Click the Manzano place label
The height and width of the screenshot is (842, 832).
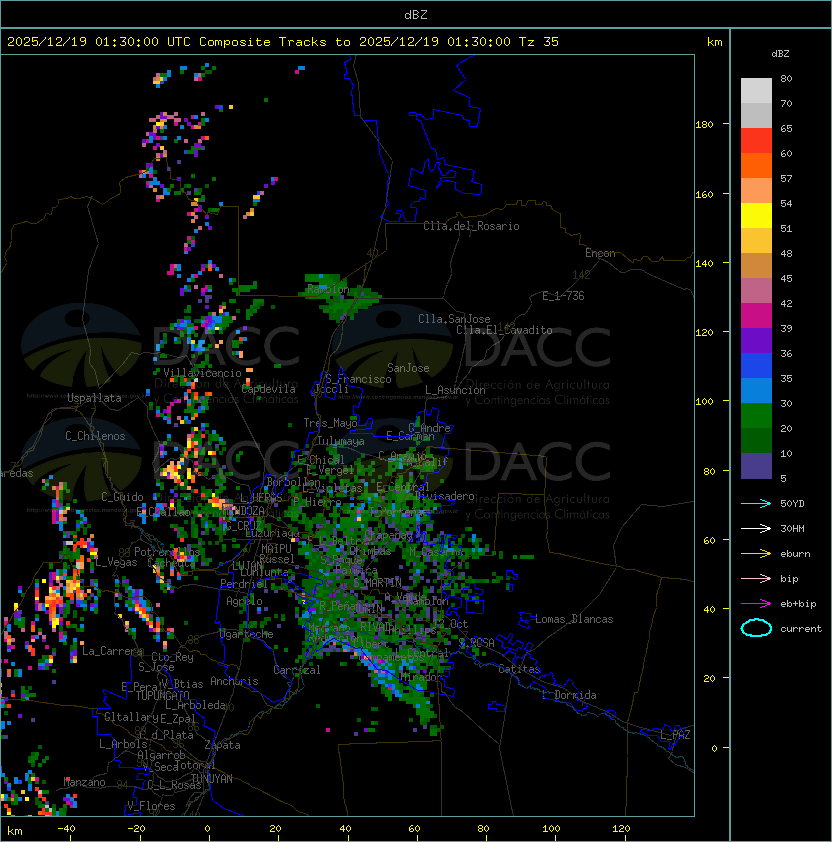pyautogui.click(x=84, y=782)
